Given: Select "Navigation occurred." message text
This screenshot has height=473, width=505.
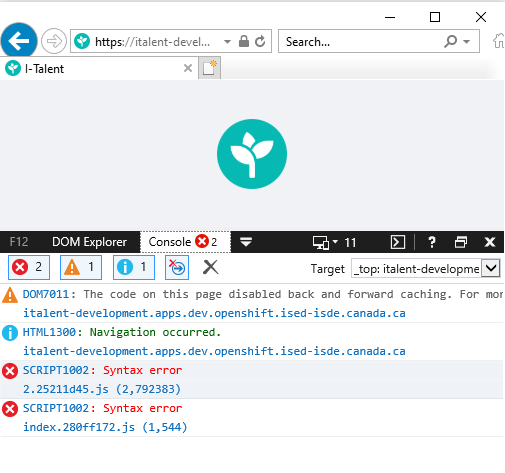Looking at the screenshot, I should (x=155, y=332).
